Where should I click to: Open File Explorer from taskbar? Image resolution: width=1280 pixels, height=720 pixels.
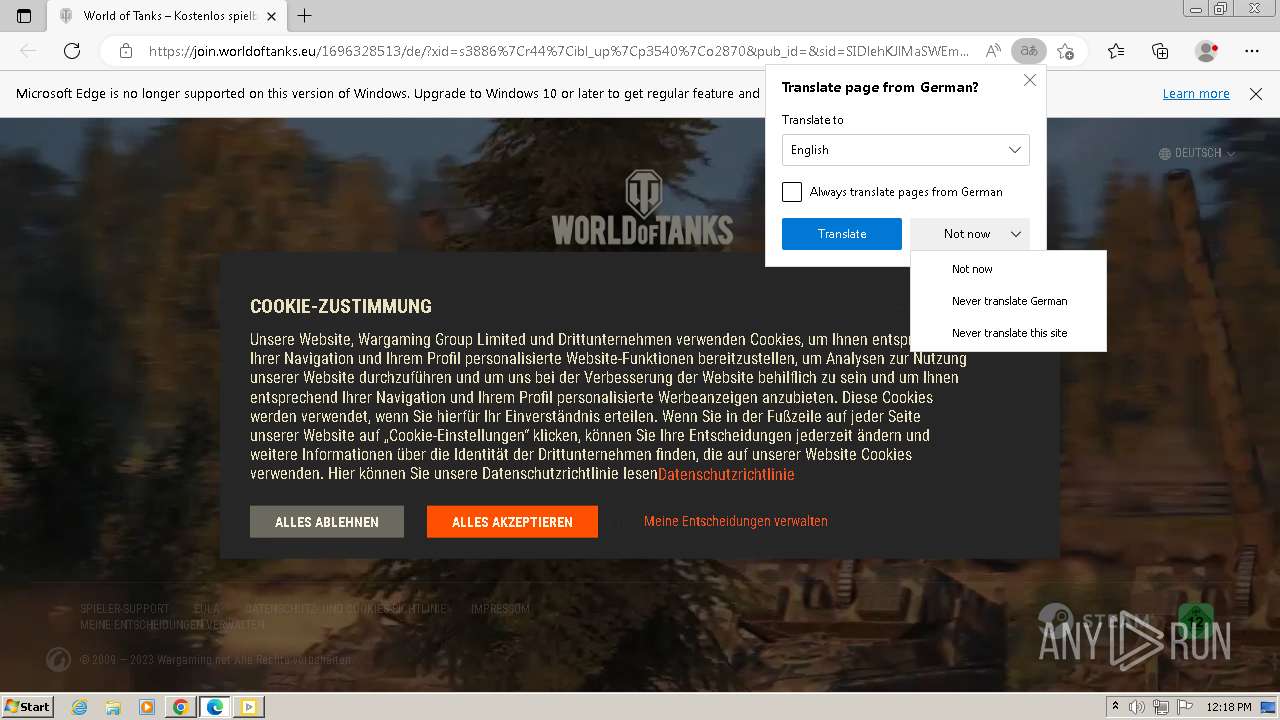point(113,707)
